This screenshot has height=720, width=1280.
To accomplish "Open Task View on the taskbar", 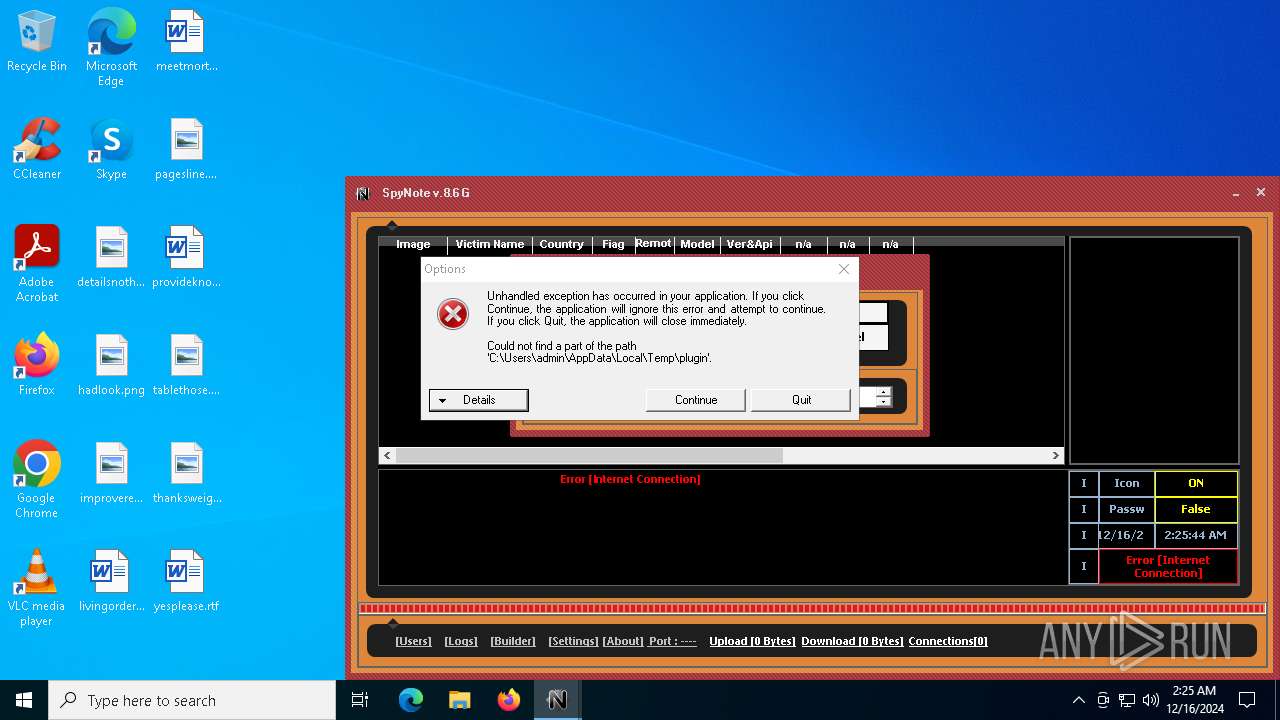I will tap(360, 700).
